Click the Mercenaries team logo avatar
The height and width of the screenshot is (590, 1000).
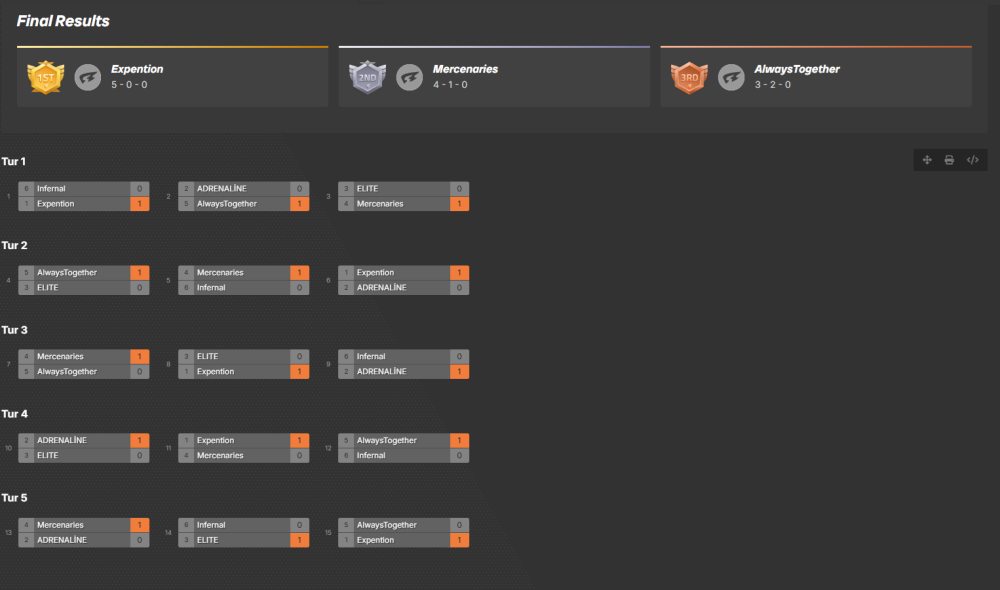[x=409, y=77]
